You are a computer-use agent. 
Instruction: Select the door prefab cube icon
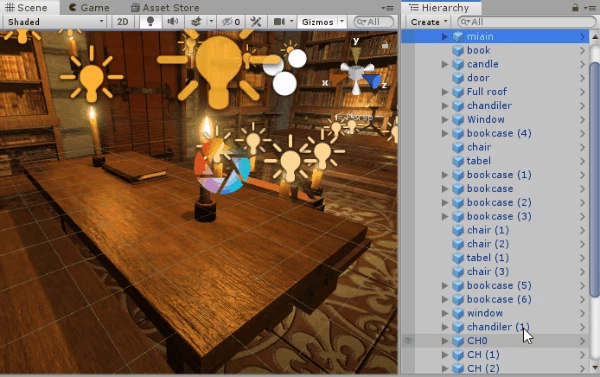(458, 78)
